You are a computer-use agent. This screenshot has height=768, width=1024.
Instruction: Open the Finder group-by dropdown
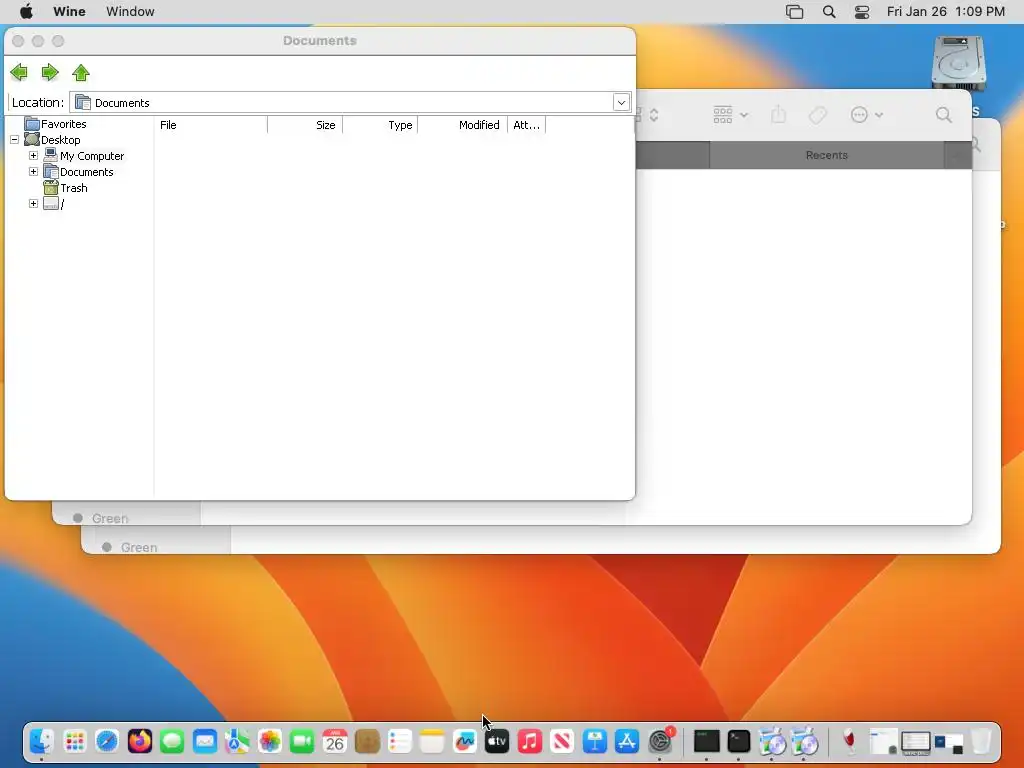[x=730, y=115]
